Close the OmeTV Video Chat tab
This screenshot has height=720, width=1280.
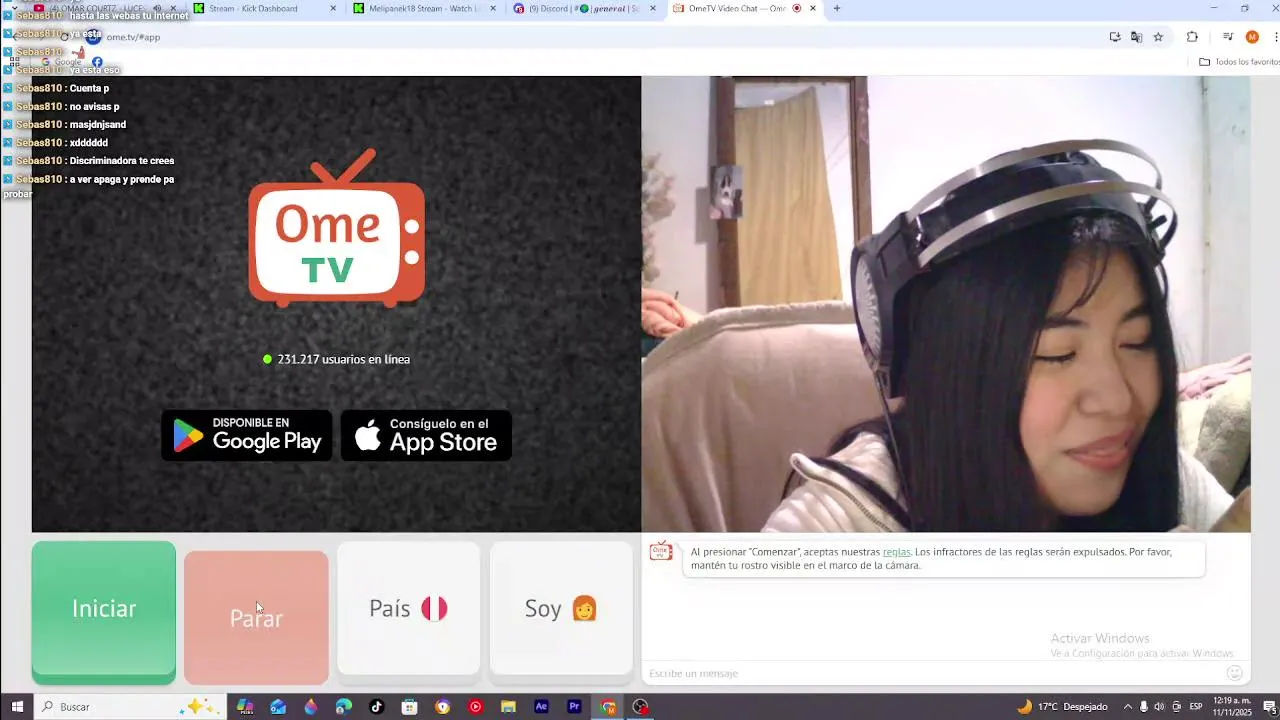813,9
